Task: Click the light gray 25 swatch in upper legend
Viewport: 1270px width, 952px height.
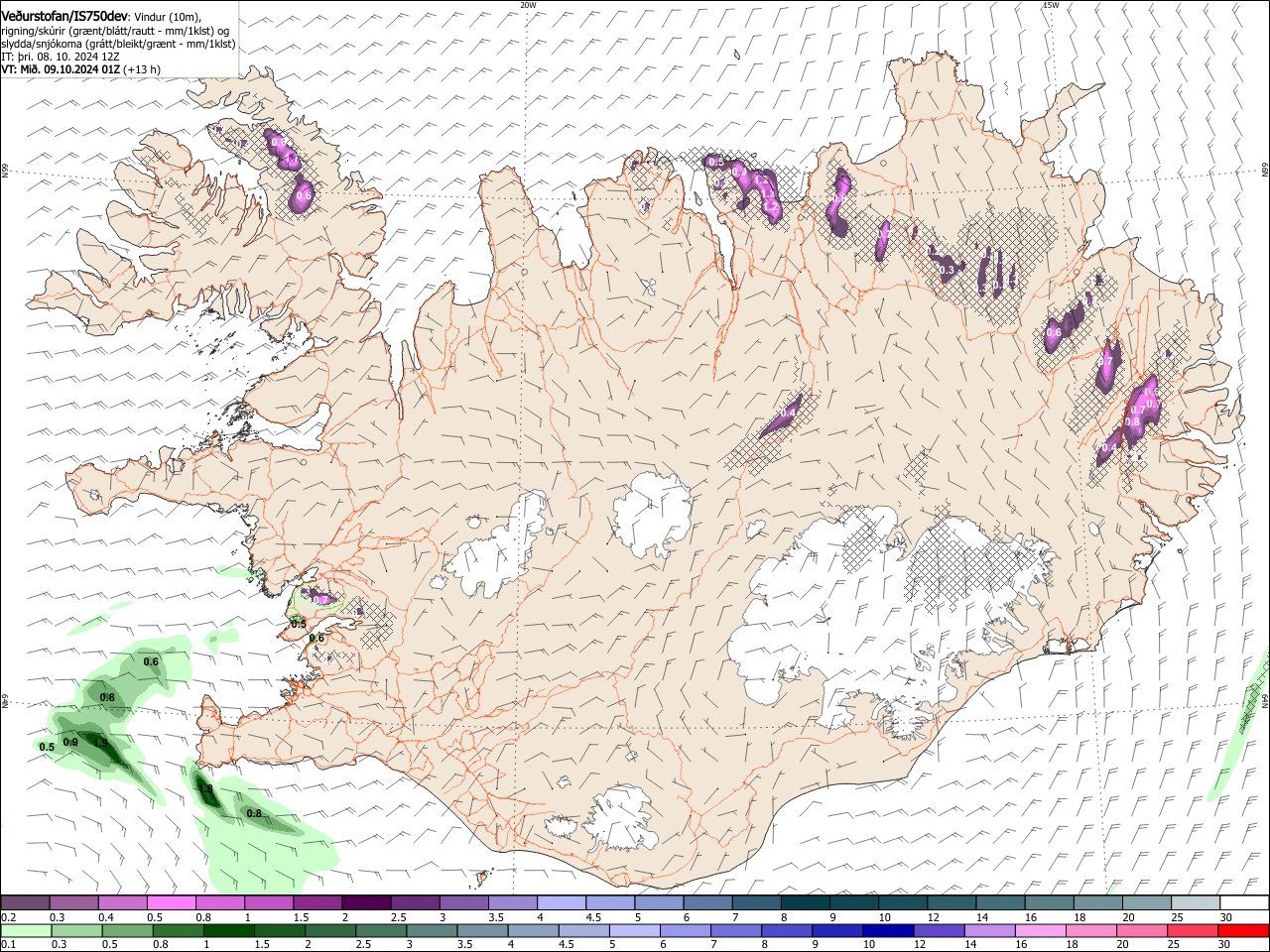Action: coord(1196,902)
